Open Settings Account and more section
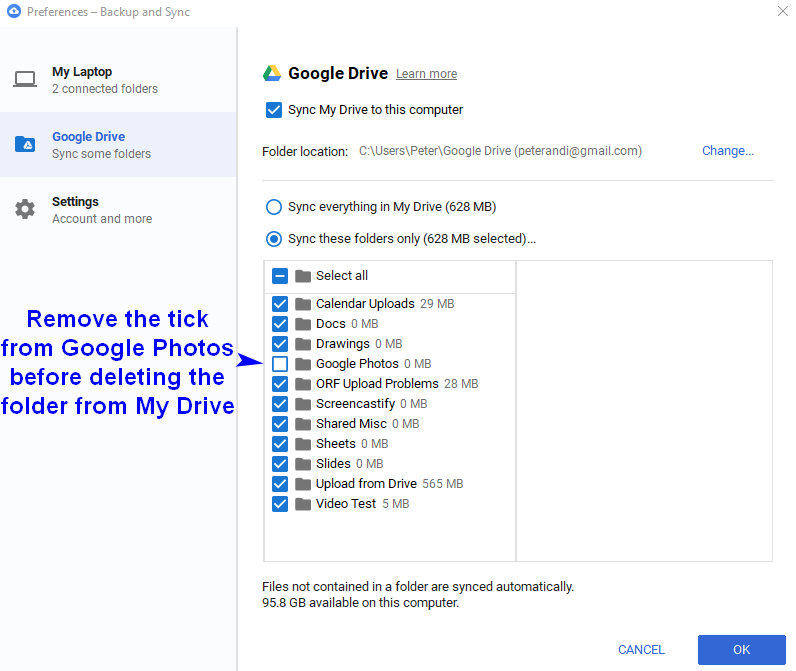 coord(118,210)
